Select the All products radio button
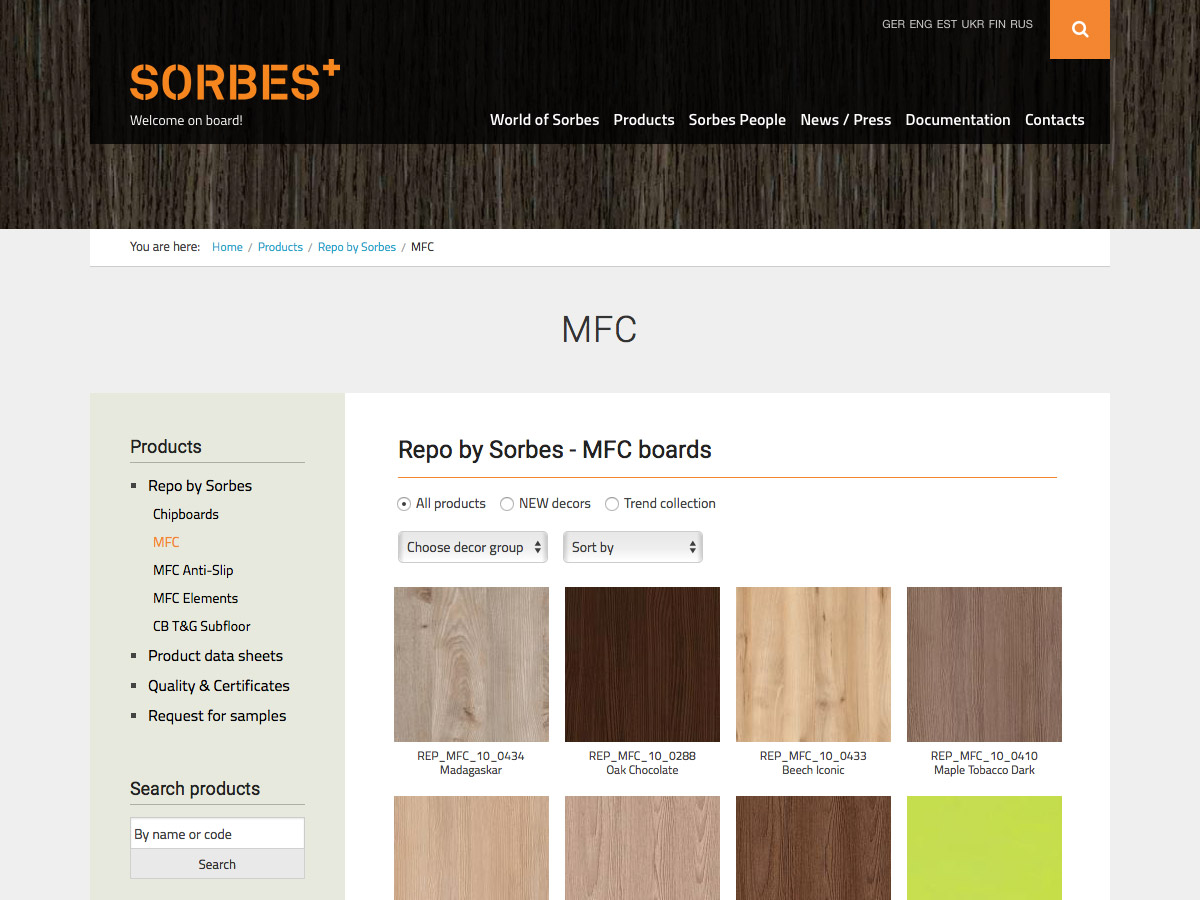Screen dimensions: 1200x900 pos(404,504)
